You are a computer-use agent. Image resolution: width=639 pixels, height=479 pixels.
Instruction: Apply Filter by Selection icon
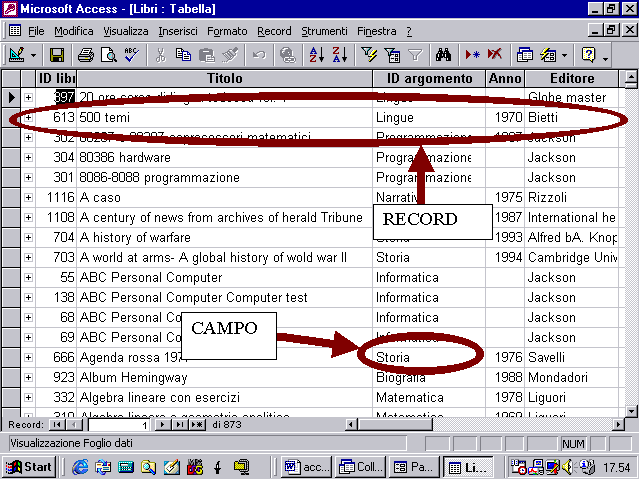click(x=369, y=55)
